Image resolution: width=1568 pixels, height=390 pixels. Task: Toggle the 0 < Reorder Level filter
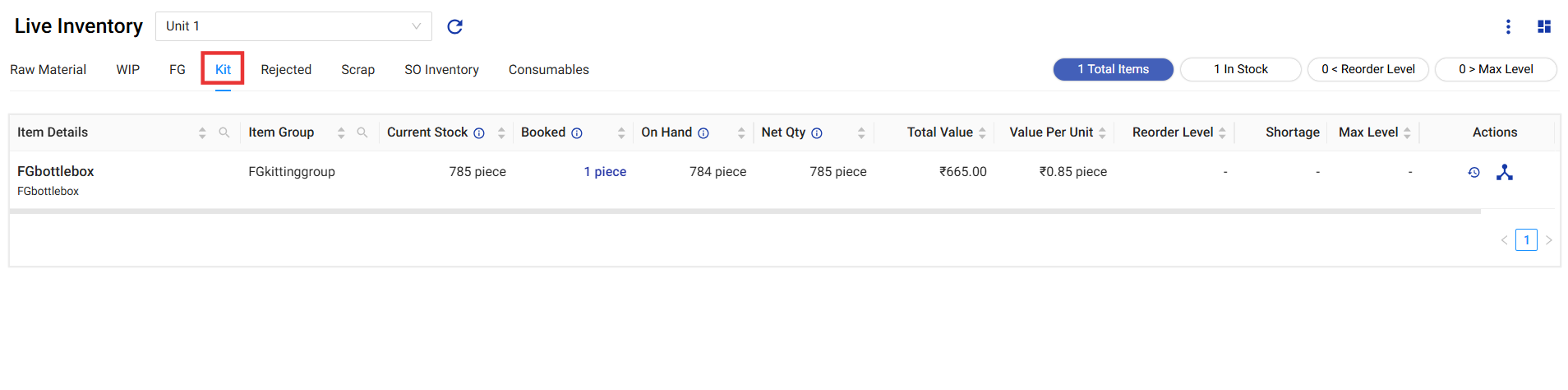[x=1368, y=70]
